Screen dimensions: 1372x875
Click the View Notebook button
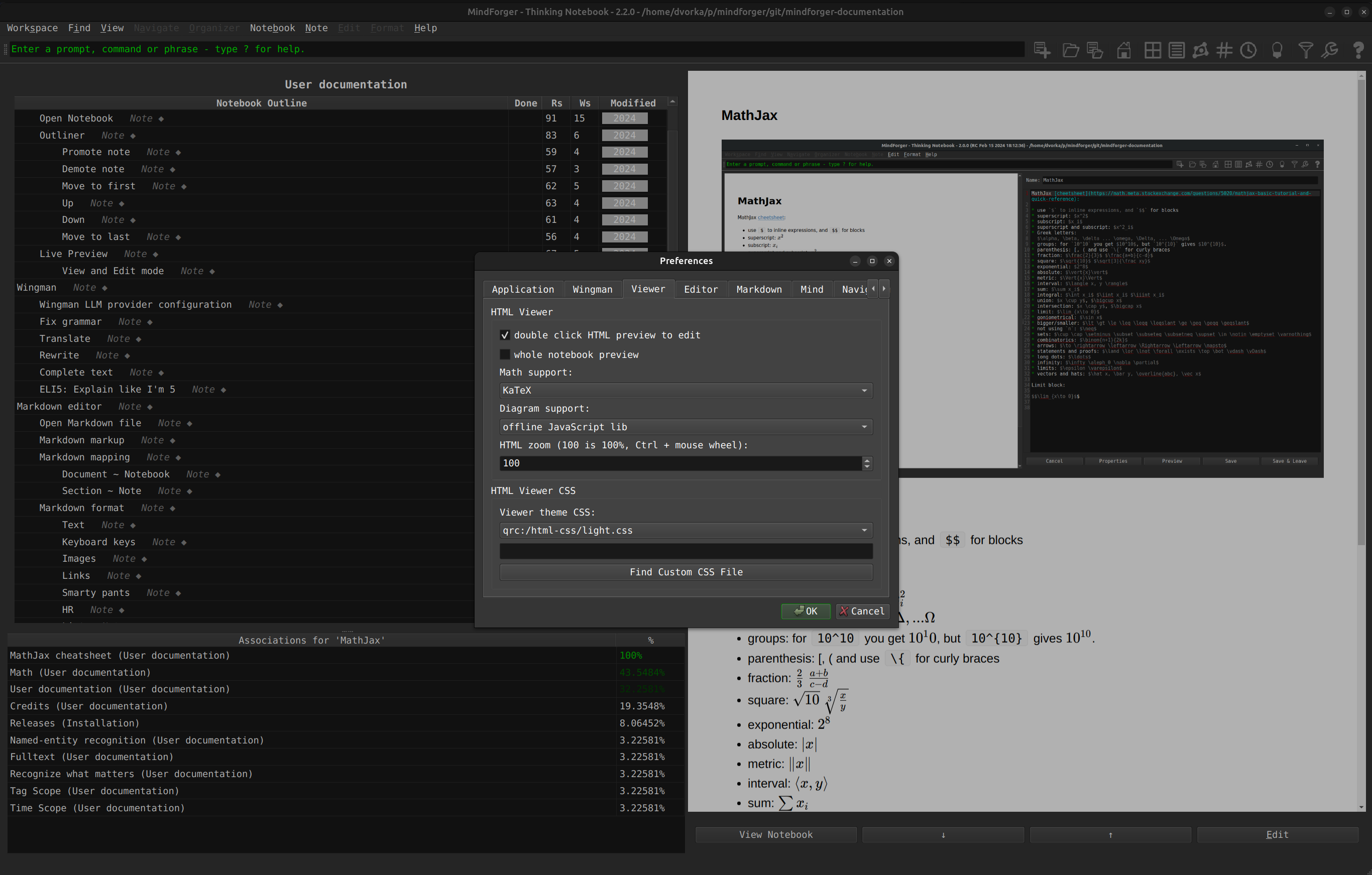click(x=775, y=834)
